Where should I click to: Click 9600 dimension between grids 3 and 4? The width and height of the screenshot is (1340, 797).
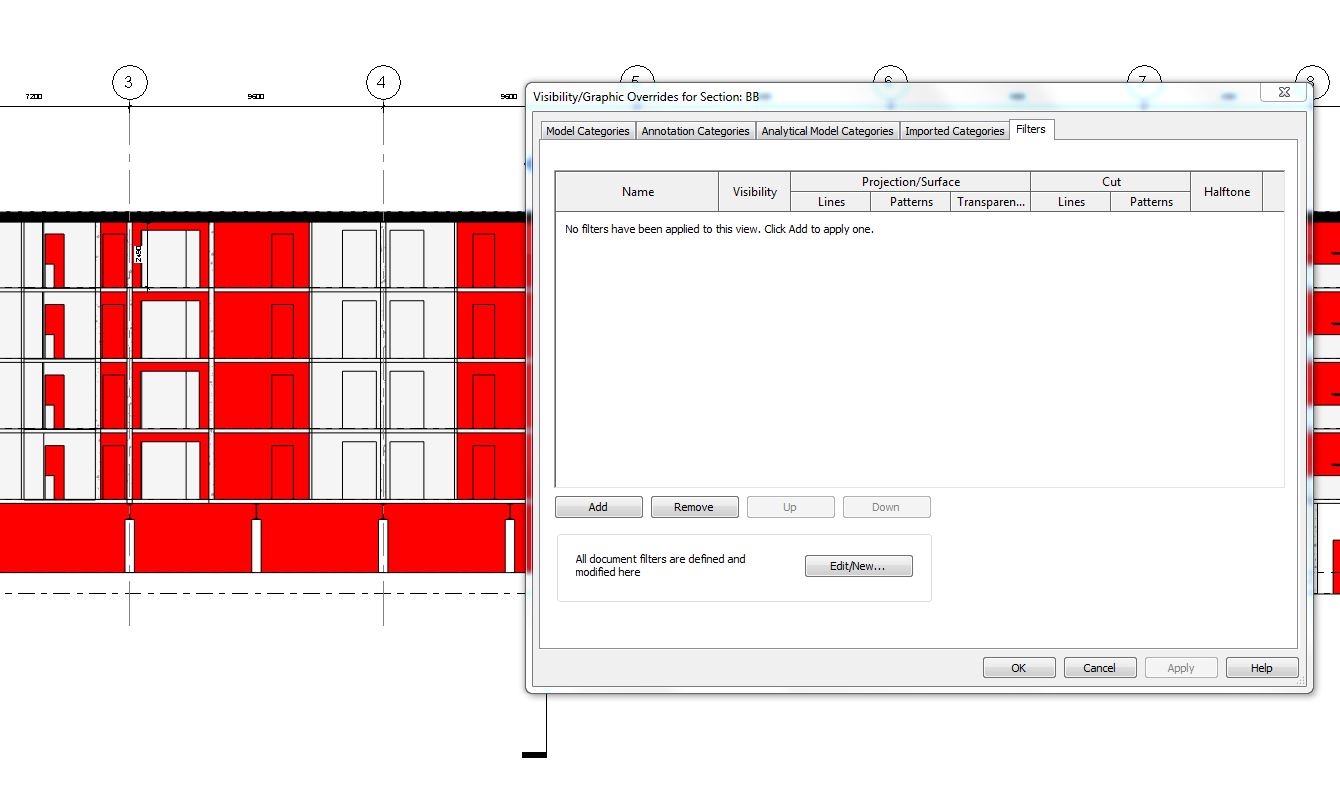click(255, 97)
